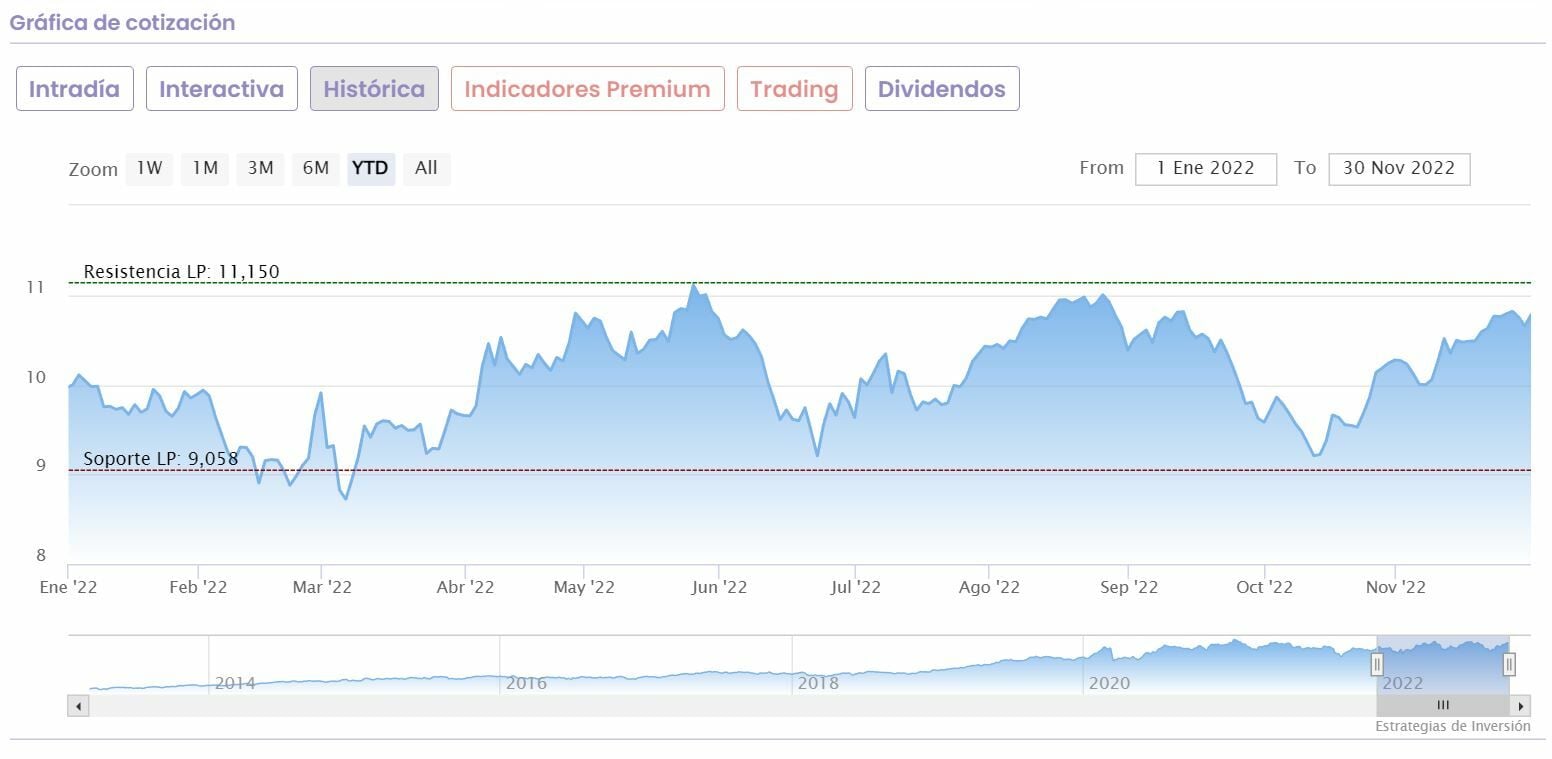1552x759 pixels.
Task: Choose the 6M zoom range
Action: point(315,168)
